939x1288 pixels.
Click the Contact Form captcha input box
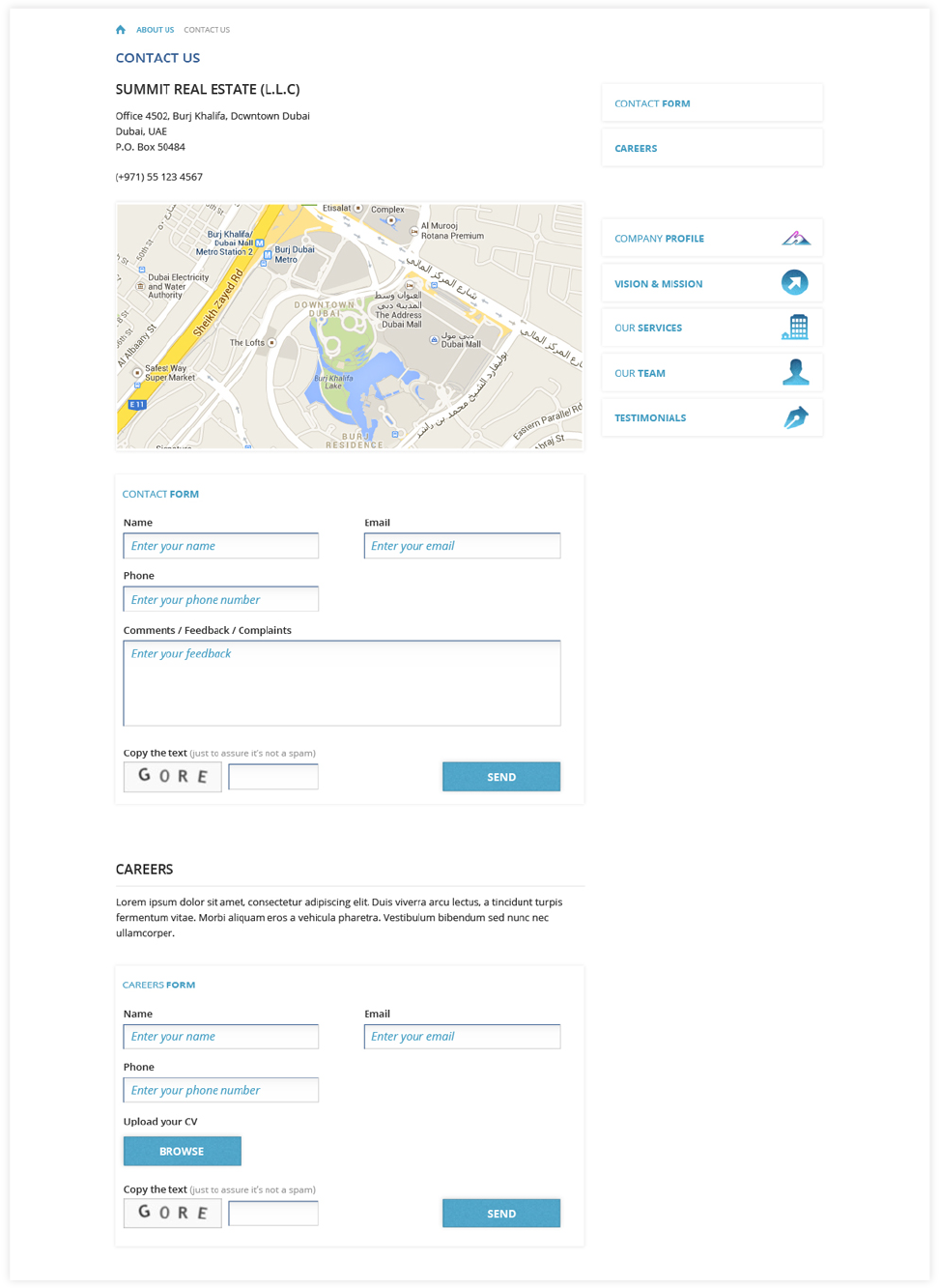pos(273,777)
